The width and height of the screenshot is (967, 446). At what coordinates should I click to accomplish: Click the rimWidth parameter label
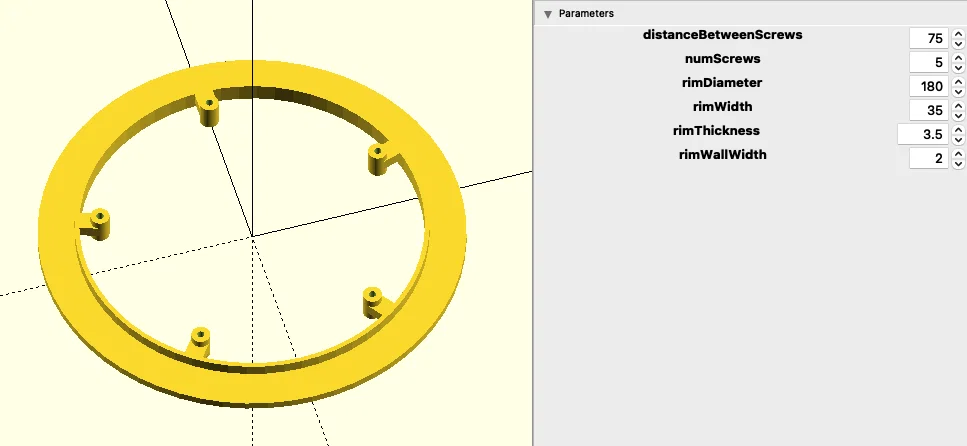pos(722,107)
